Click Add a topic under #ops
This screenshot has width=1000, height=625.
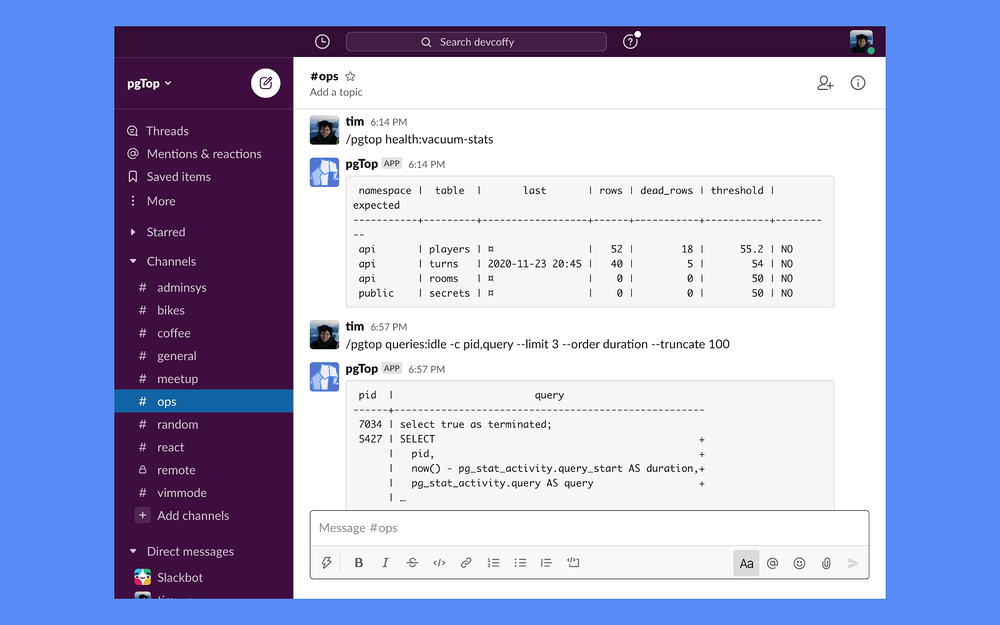tap(336, 92)
